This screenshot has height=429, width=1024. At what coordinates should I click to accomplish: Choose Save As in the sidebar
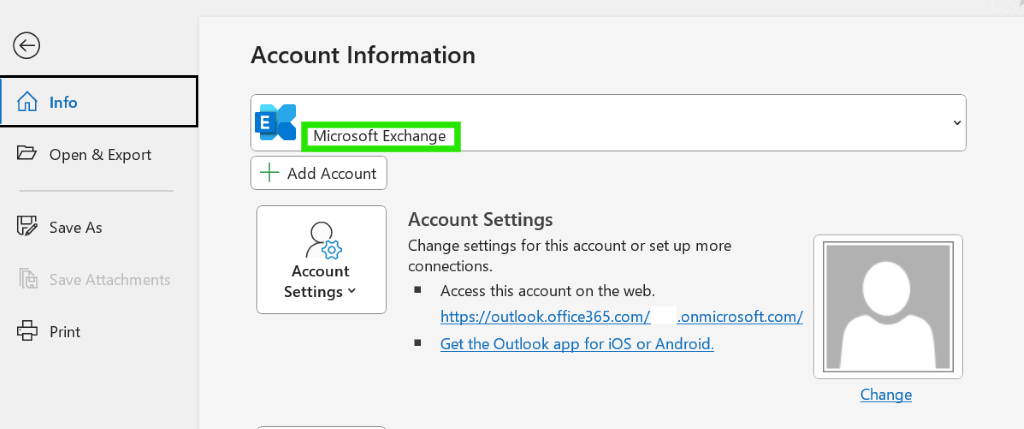[99, 227]
